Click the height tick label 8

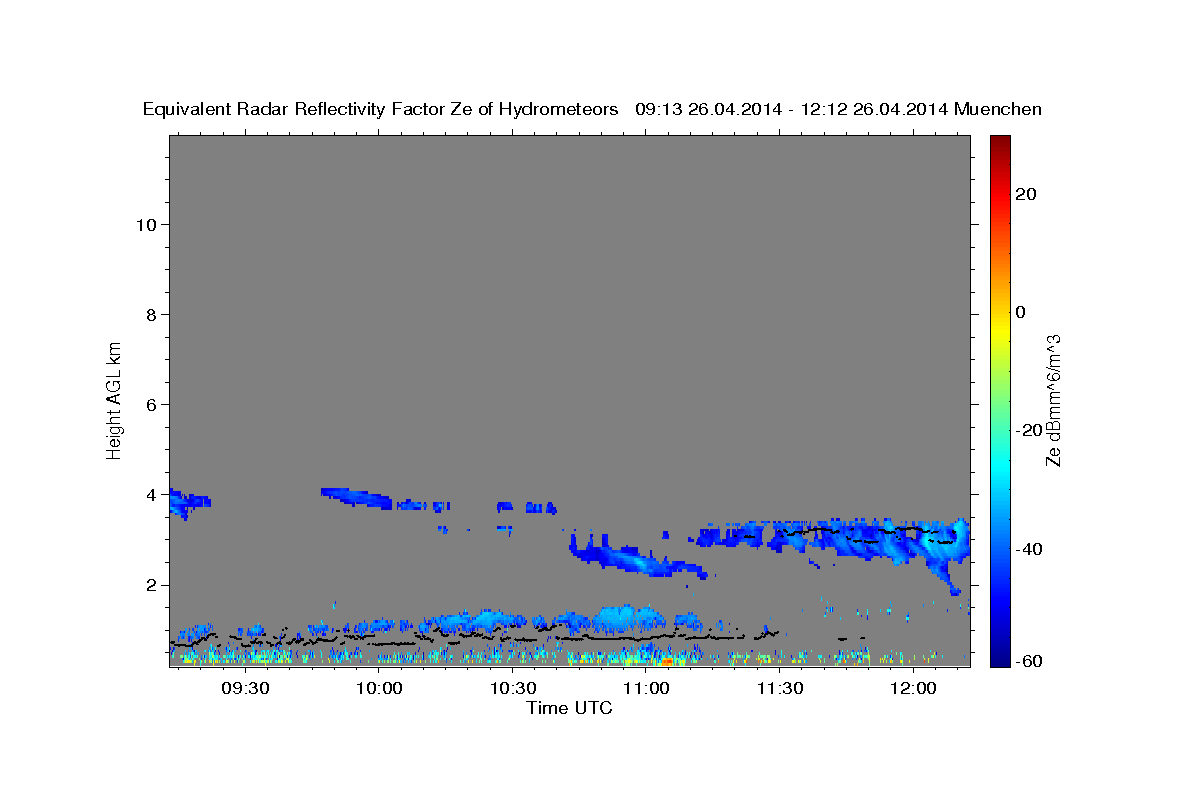pos(149,315)
